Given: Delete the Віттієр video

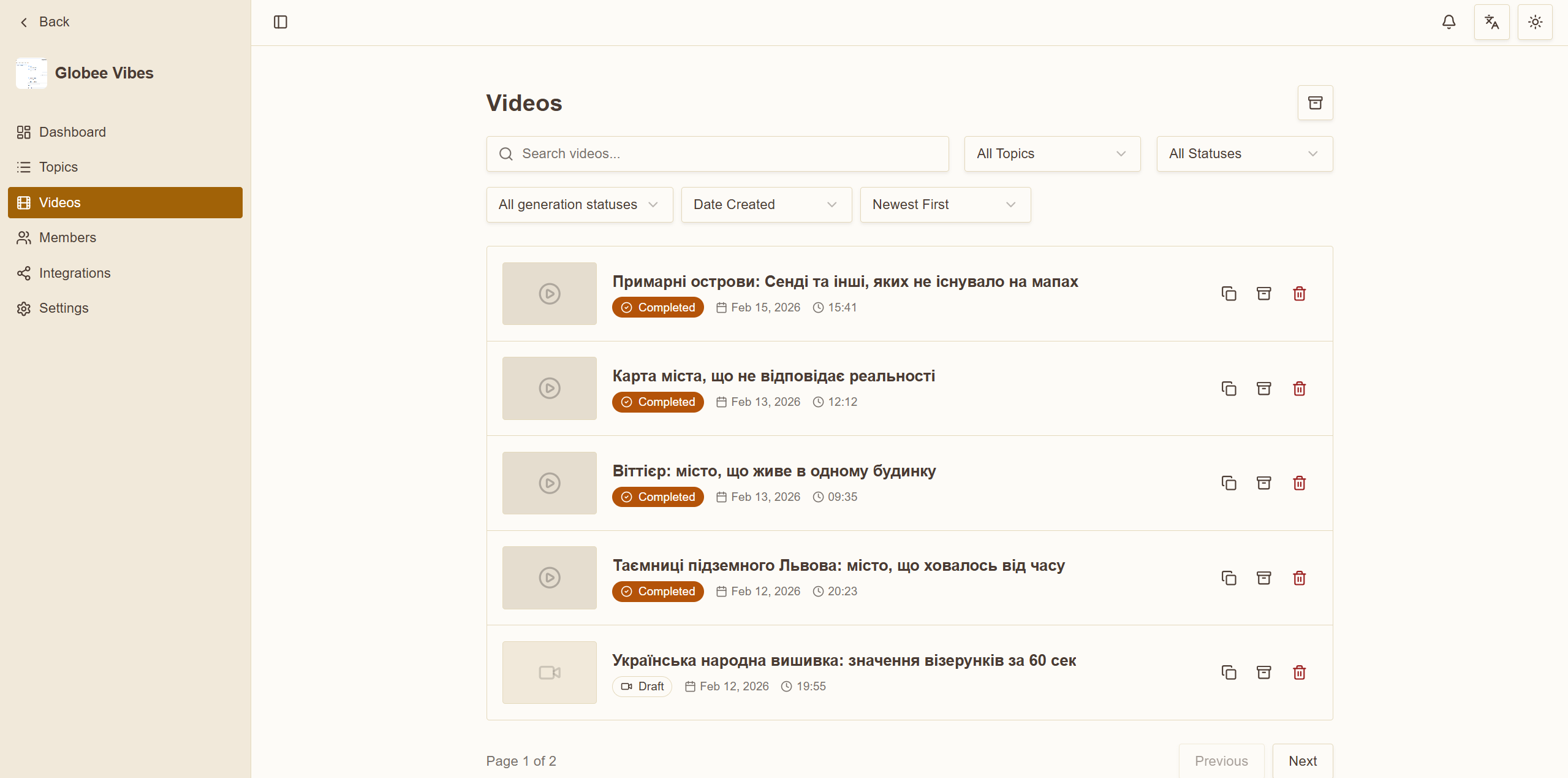Looking at the screenshot, I should tap(1299, 483).
